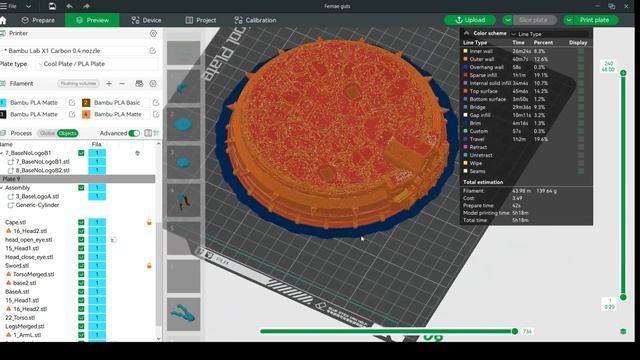This screenshot has width=640, height=360.
Task: Click the Save project icon
Action: (x=52, y=6)
